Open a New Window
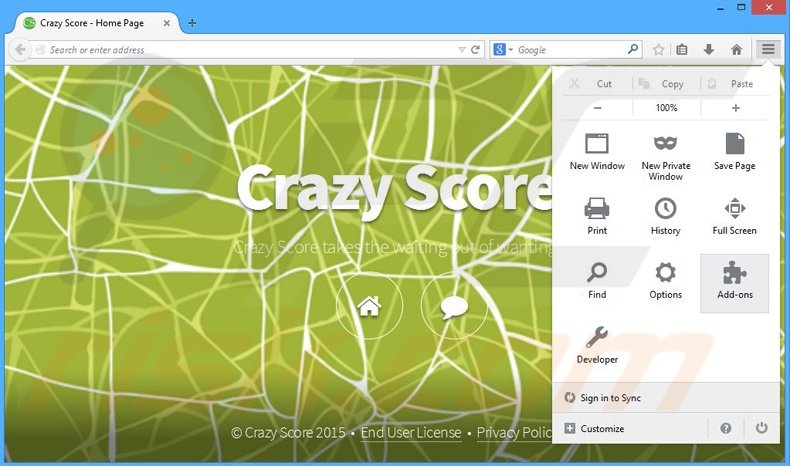The width and height of the screenshot is (790, 466). 597,152
